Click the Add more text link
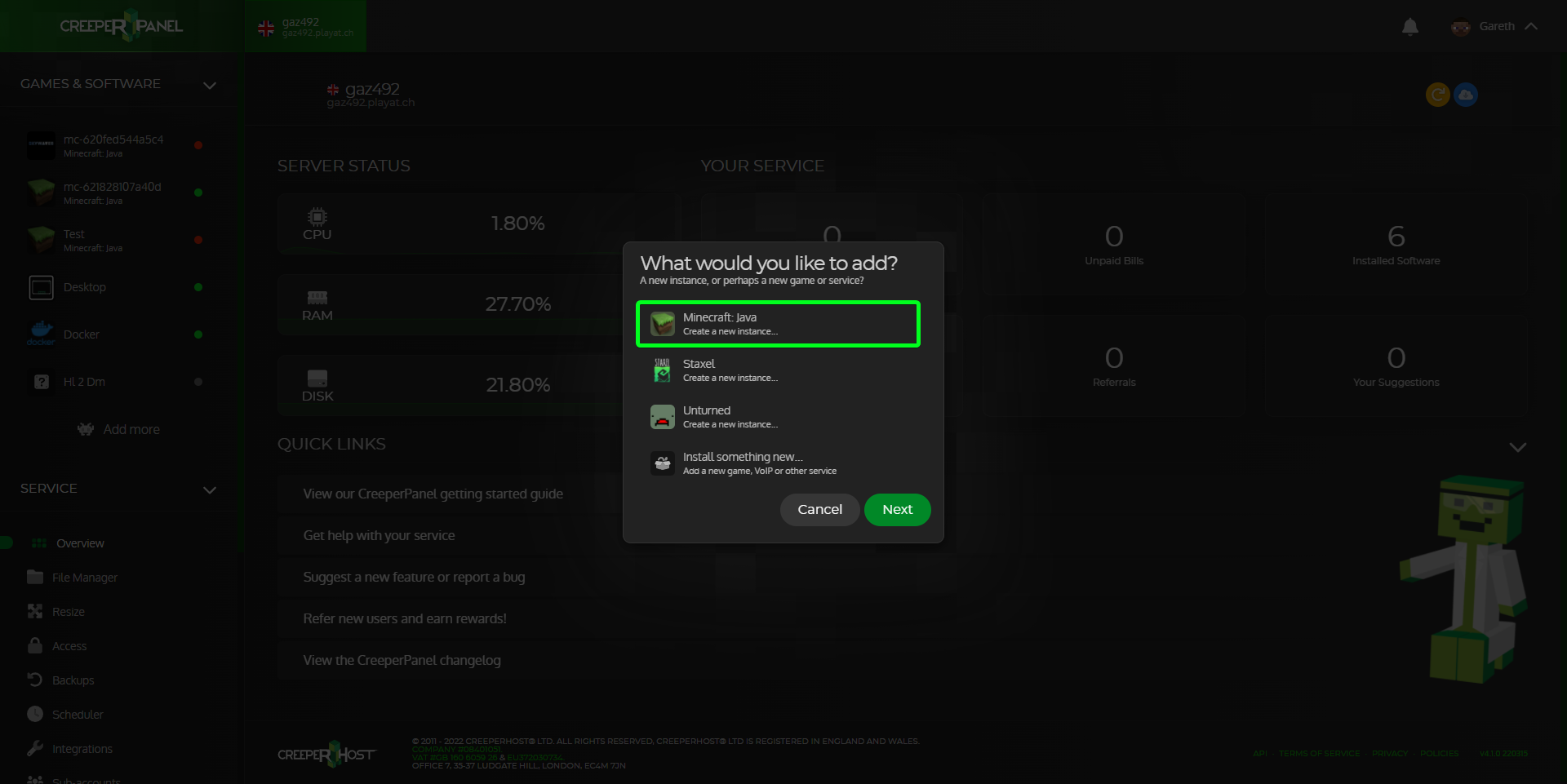Viewport: 1567px width, 784px height. coord(131,429)
